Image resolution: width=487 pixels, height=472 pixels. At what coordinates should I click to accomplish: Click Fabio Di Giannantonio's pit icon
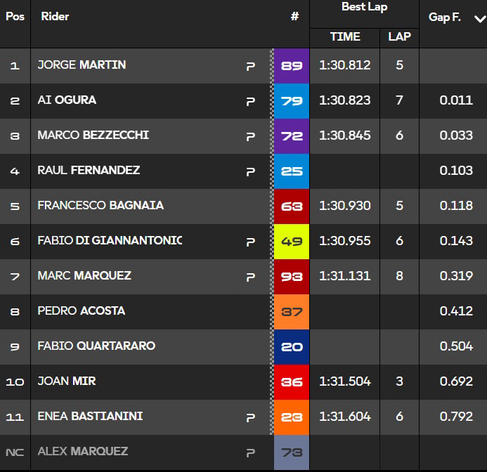[x=251, y=242]
